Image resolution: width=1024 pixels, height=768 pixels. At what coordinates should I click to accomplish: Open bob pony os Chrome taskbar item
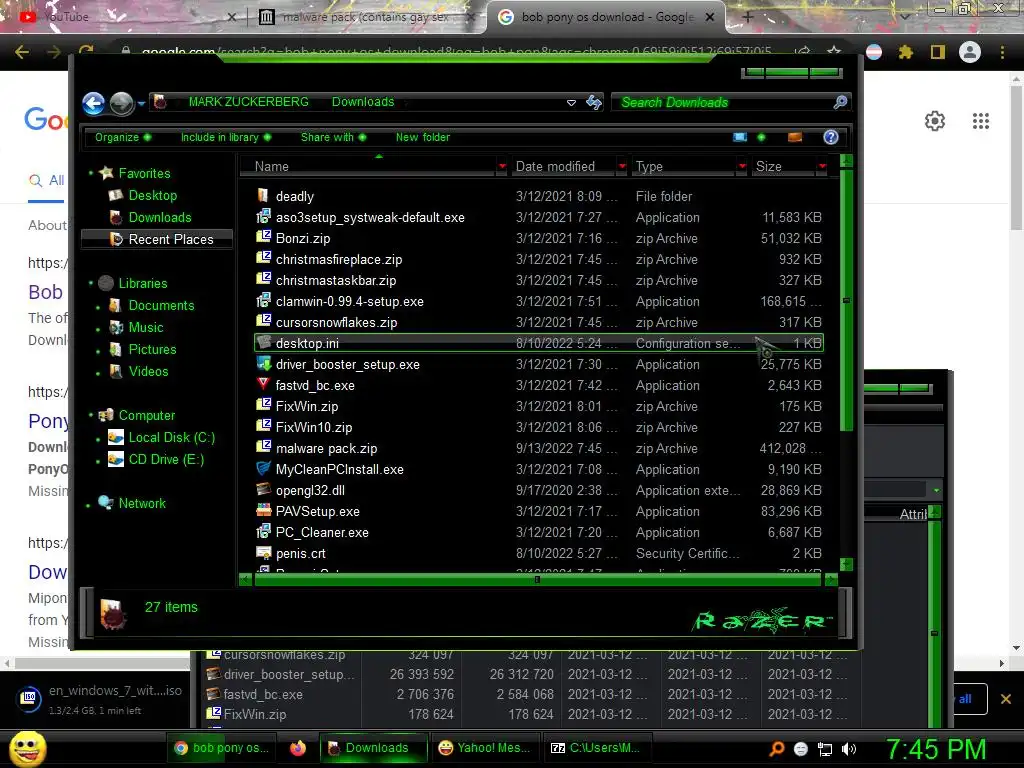(x=222, y=748)
